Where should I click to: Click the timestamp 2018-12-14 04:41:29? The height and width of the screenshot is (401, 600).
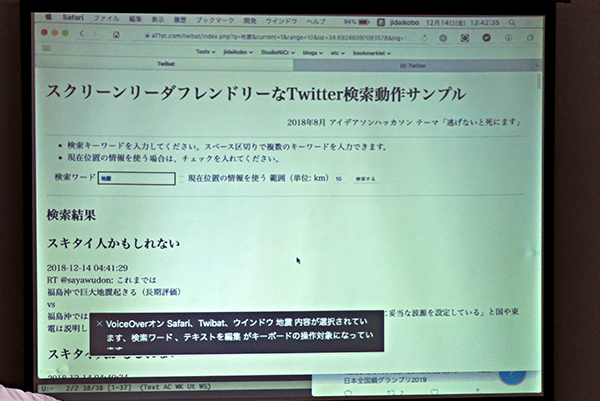pos(87,268)
